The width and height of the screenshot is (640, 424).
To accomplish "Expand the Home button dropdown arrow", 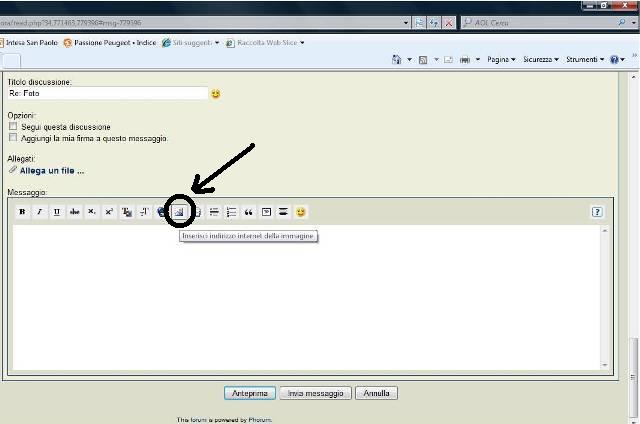I will [409, 60].
